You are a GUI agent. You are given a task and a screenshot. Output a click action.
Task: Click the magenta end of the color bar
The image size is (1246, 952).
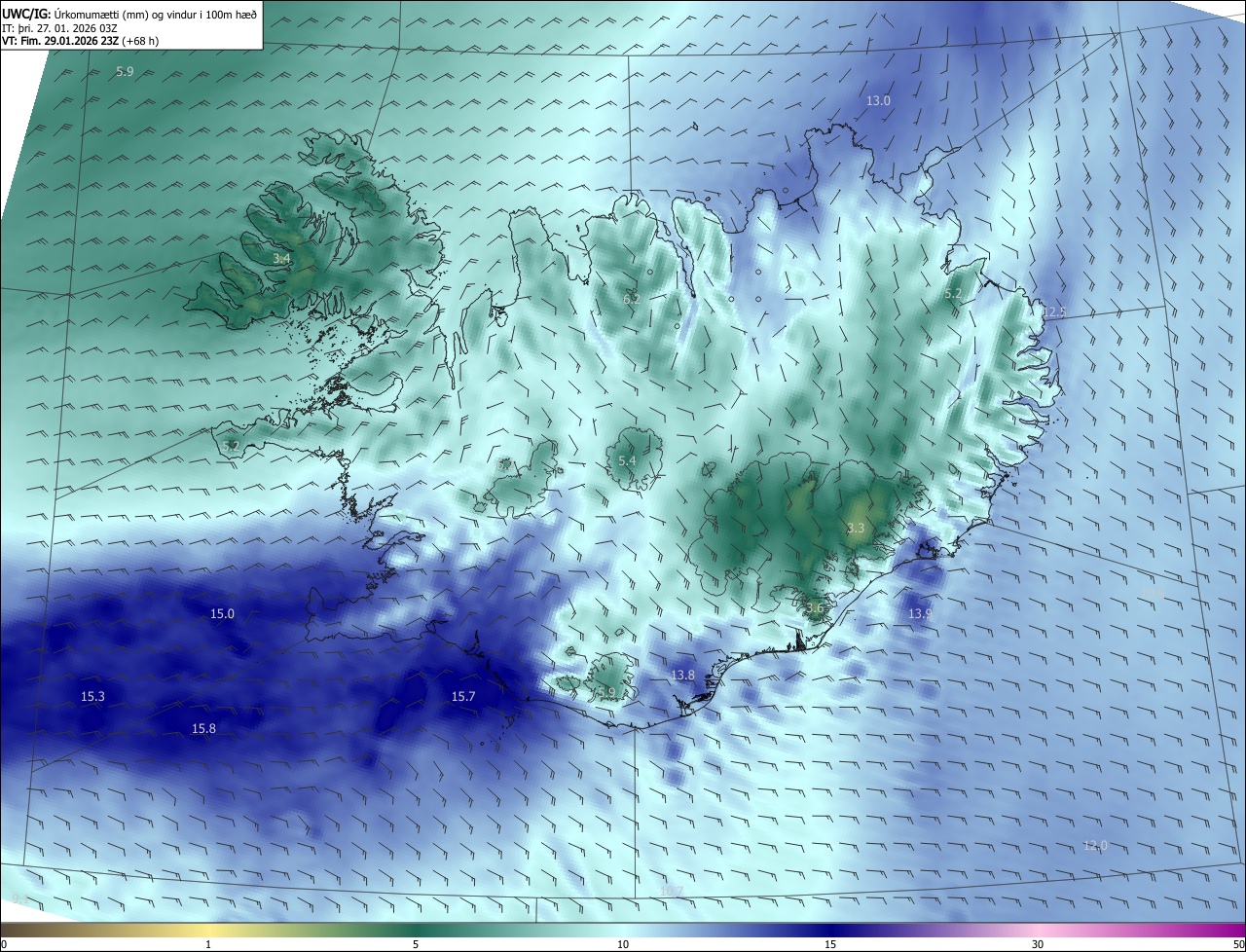(1228, 931)
